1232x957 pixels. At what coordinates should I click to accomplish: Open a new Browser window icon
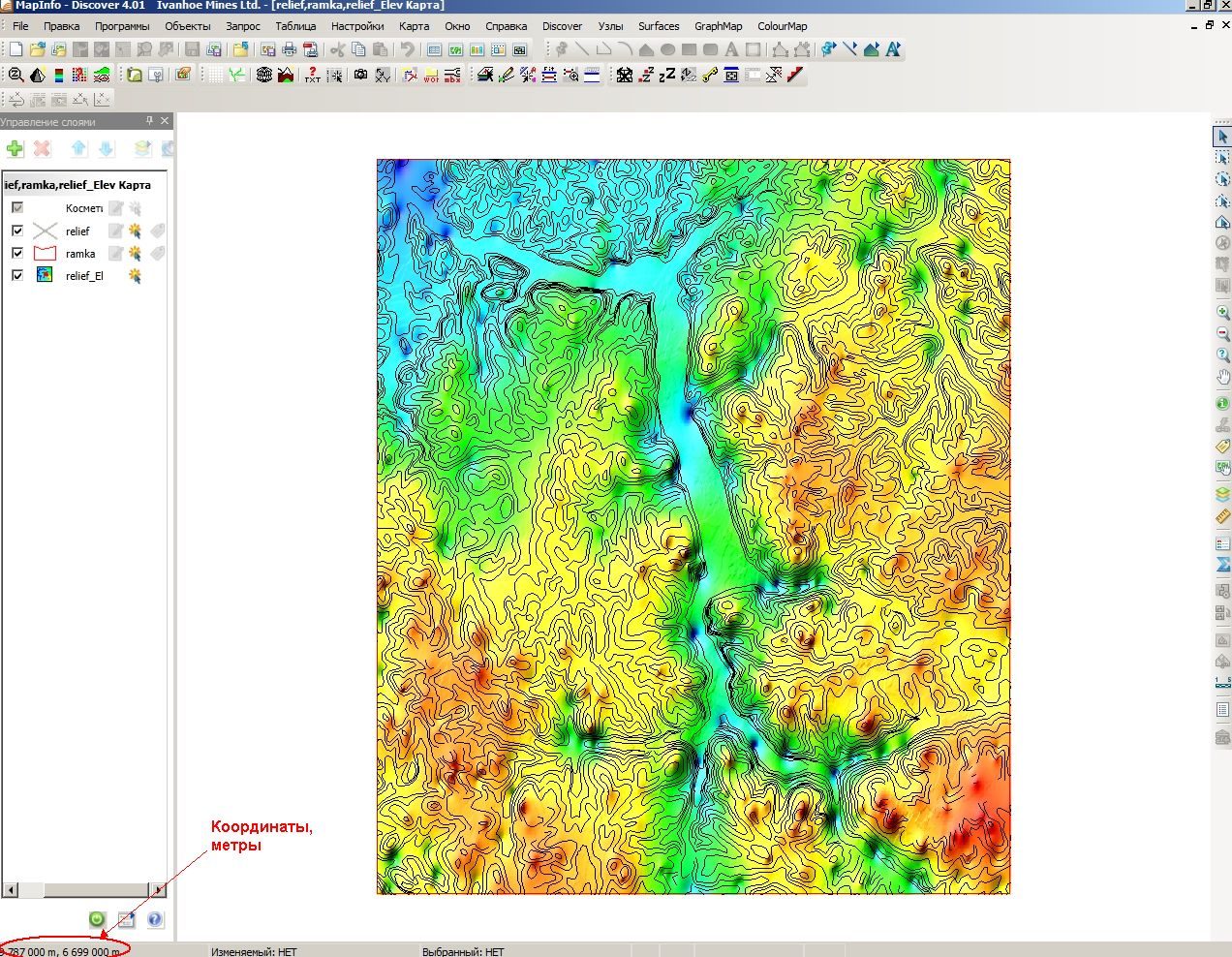(x=434, y=49)
